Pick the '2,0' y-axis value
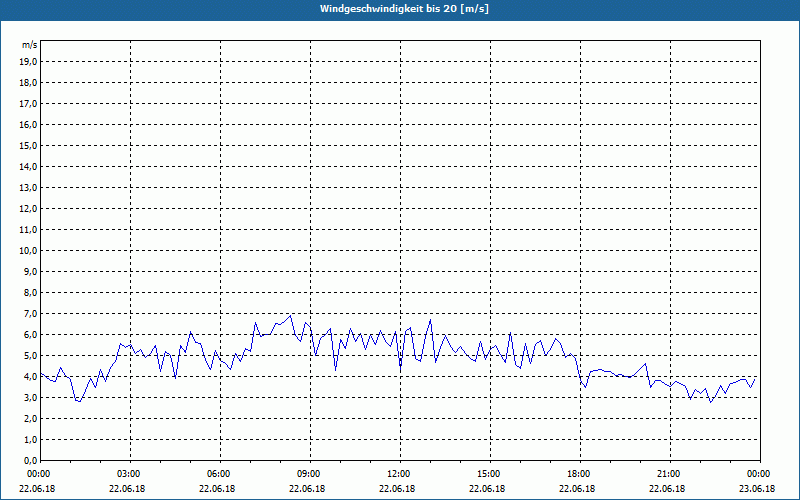The height and width of the screenshot is (500, 800). point(30,418)
